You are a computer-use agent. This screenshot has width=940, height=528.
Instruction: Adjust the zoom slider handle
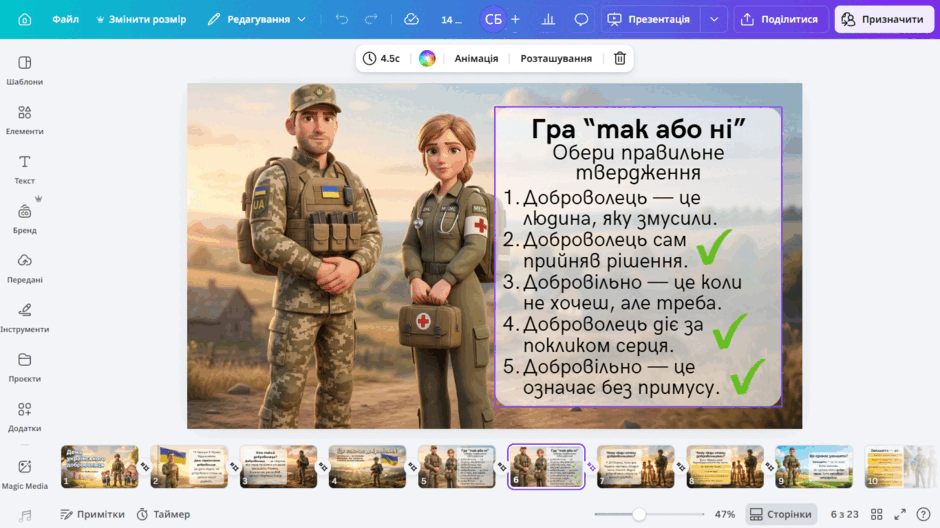[x=639, y=514]
